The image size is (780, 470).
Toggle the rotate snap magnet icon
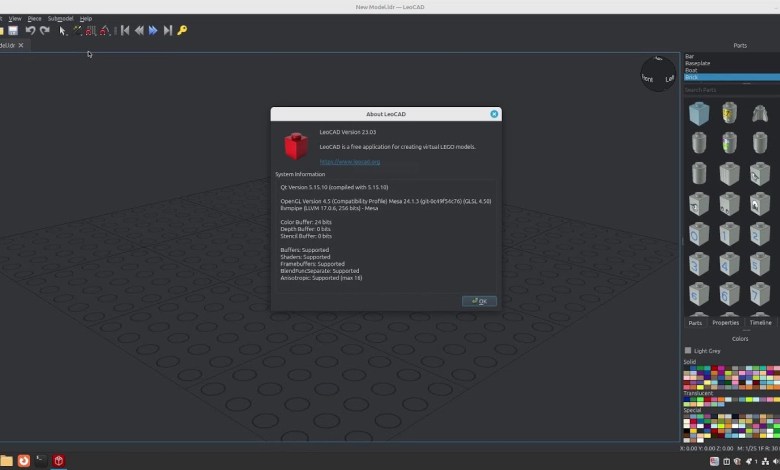104,31
